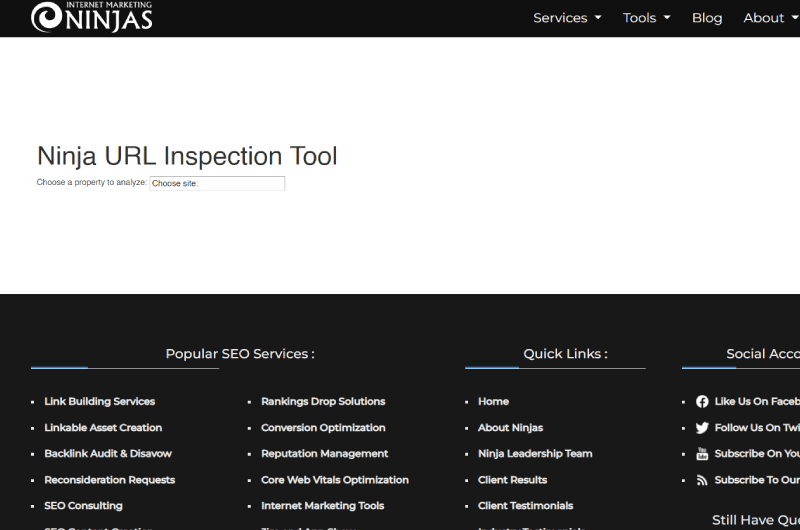Click the Internet Marketing Ninjas logo
Viewport: 800px width, 530px height.
pyautogui.click(x=91, y=17)
